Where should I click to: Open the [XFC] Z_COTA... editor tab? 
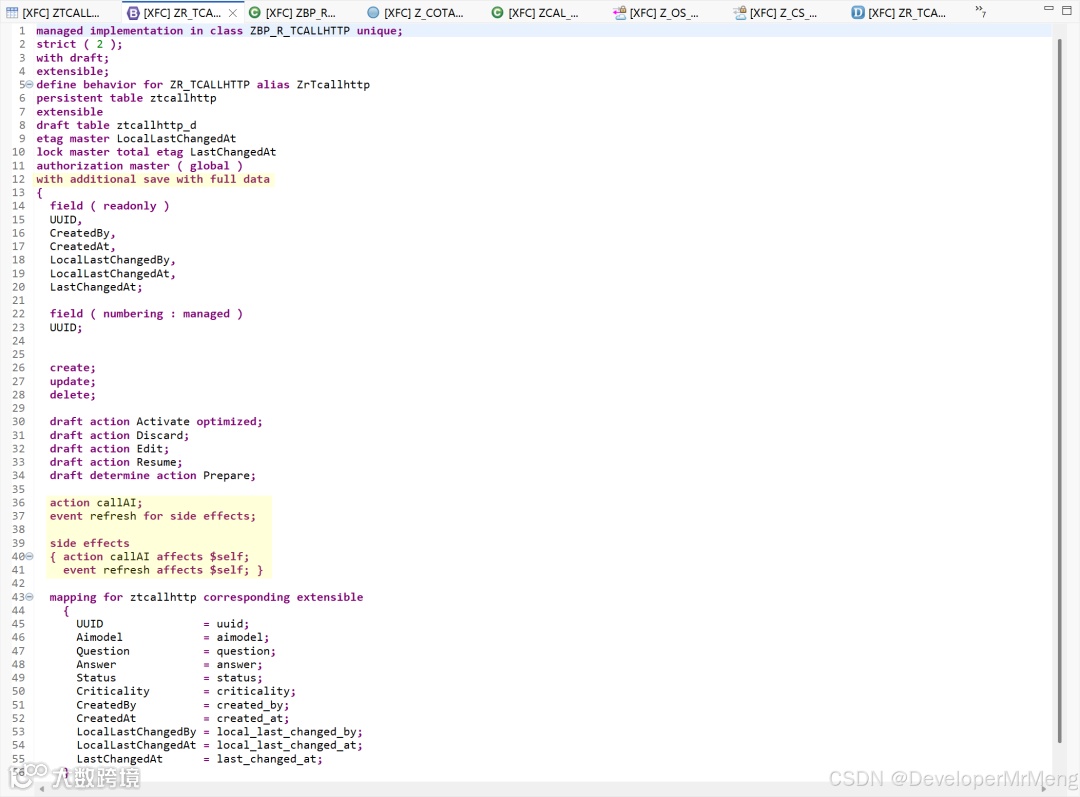415,12
